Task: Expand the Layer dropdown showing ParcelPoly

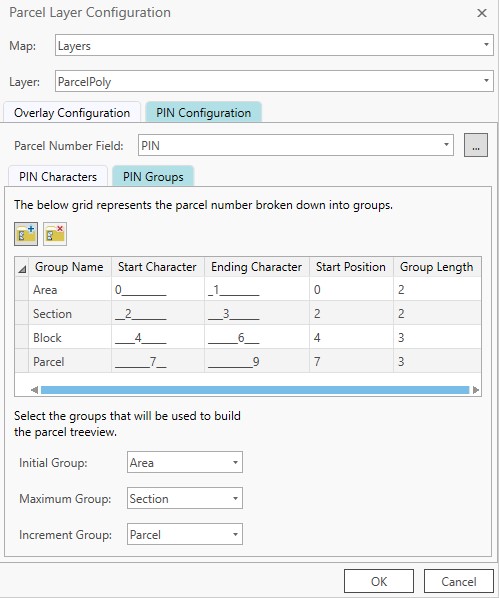Action: click(x=274, y=81)
